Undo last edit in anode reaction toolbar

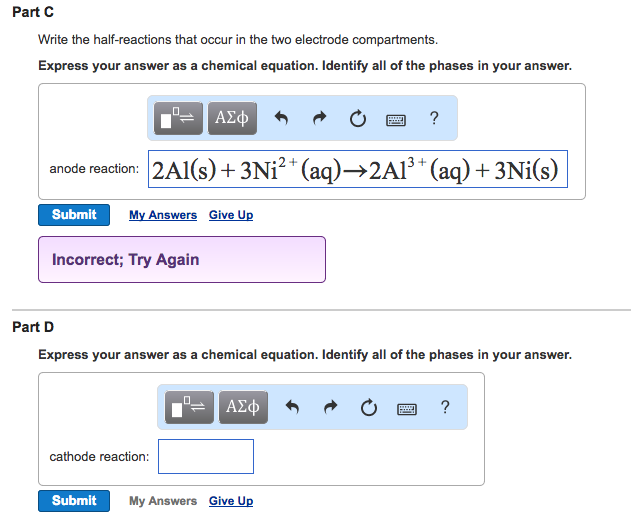tap(281, 118)
